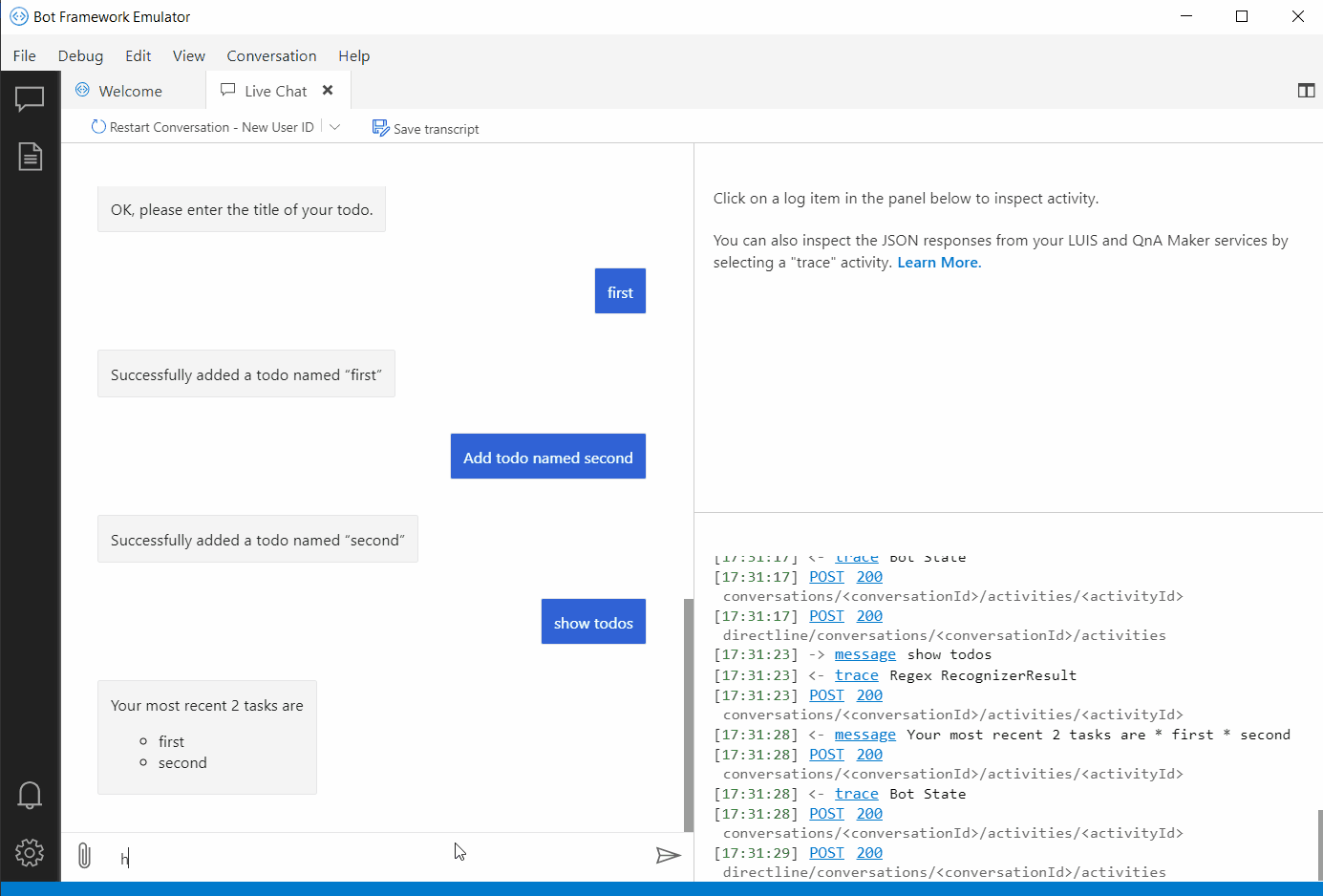Click the 200 status link at 17:31:29
The image size is (1323, 896).
tap(870, 853)
